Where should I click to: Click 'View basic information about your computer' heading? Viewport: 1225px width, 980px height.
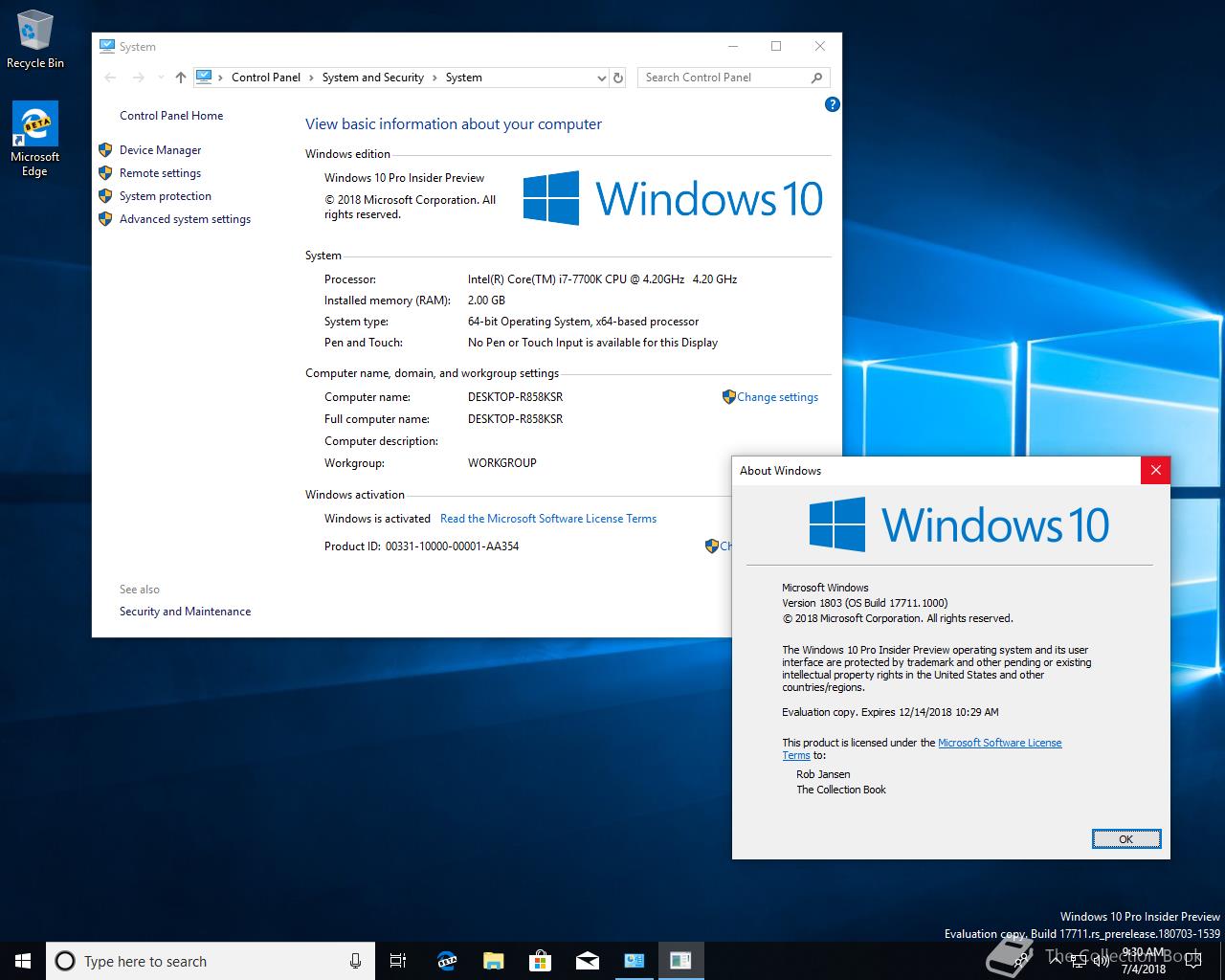pyautogui.click(x=454, y=124)
